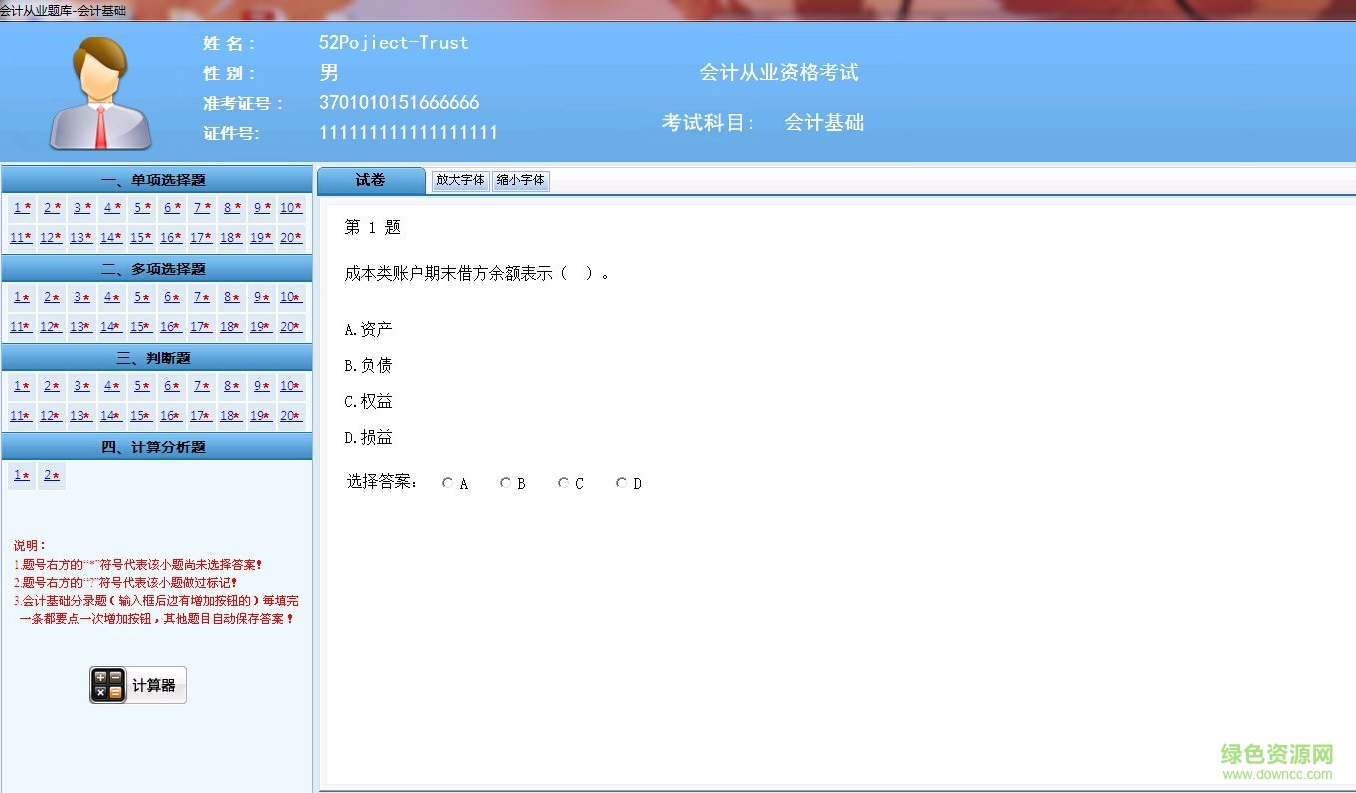The width and height of the screenshot is (1356, 793).
Task: Jump to single-choice question 20
Action: (290, 237)
